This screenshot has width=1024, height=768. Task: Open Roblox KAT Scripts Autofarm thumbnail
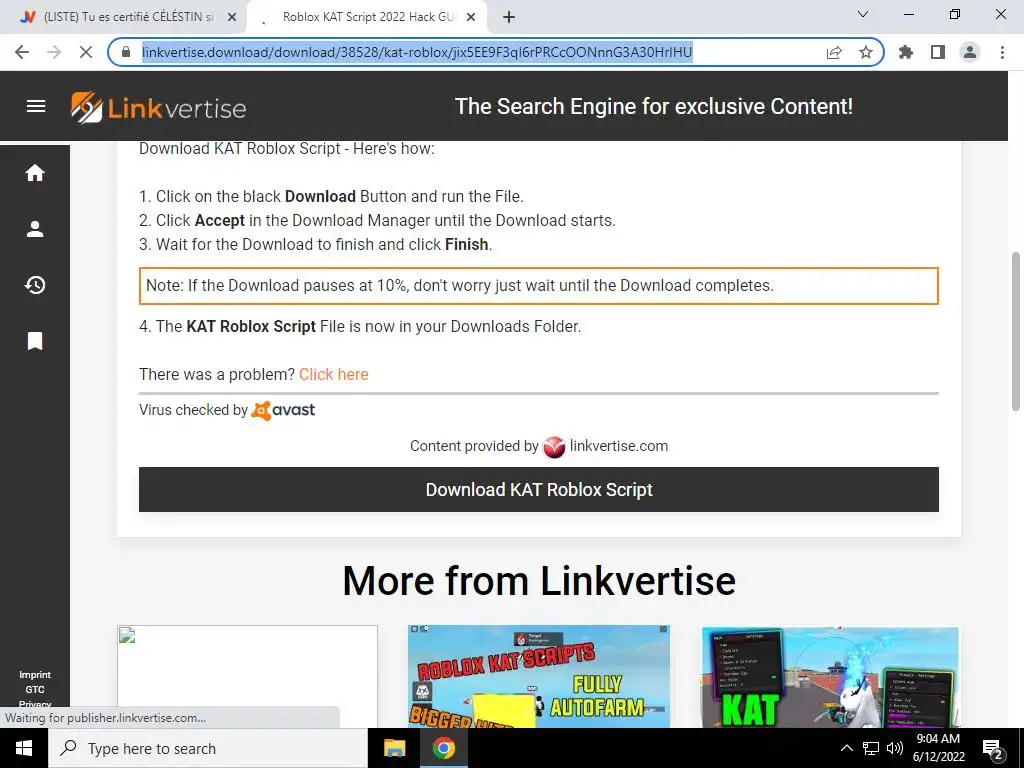(539, 677)
